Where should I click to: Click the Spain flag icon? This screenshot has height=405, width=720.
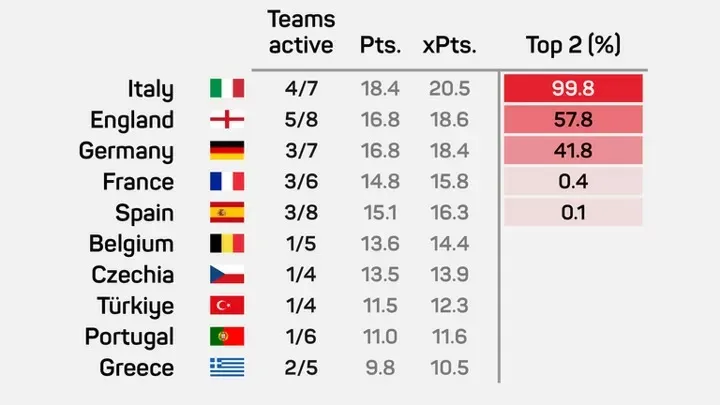(x=227, y=213)
